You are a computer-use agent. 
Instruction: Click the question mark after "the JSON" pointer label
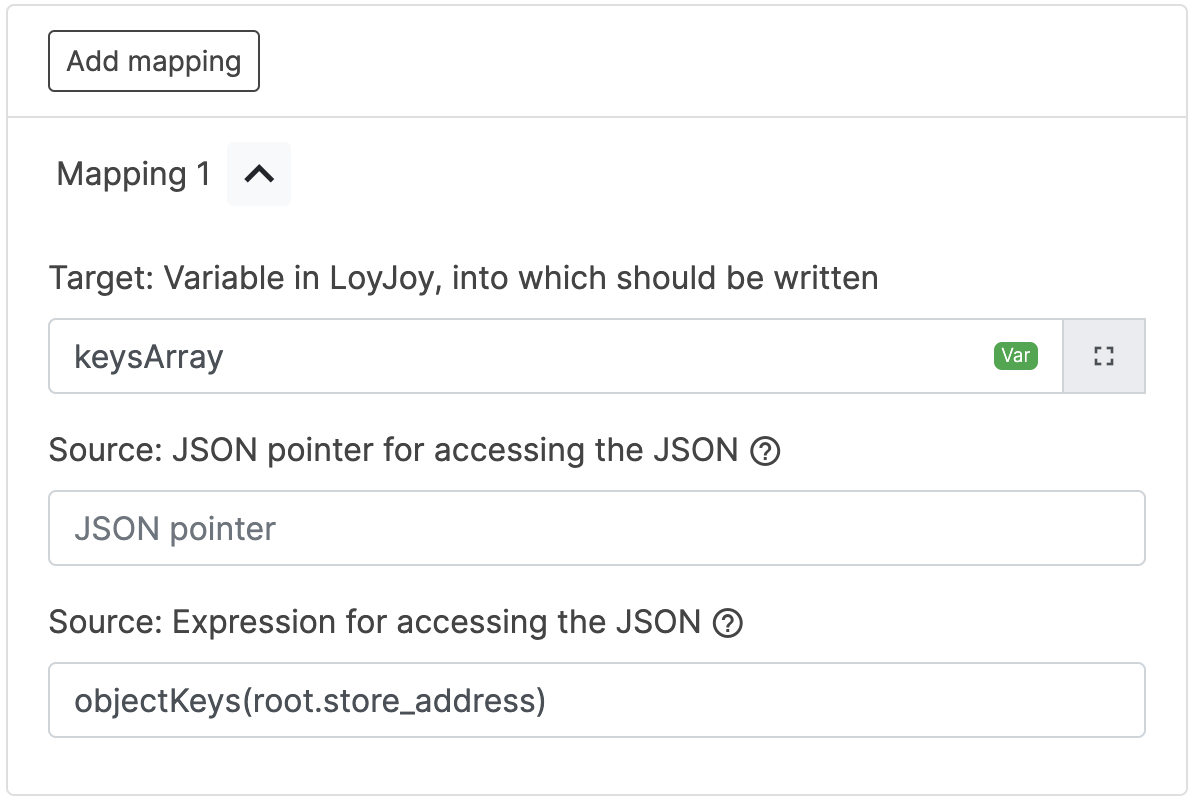765,452
